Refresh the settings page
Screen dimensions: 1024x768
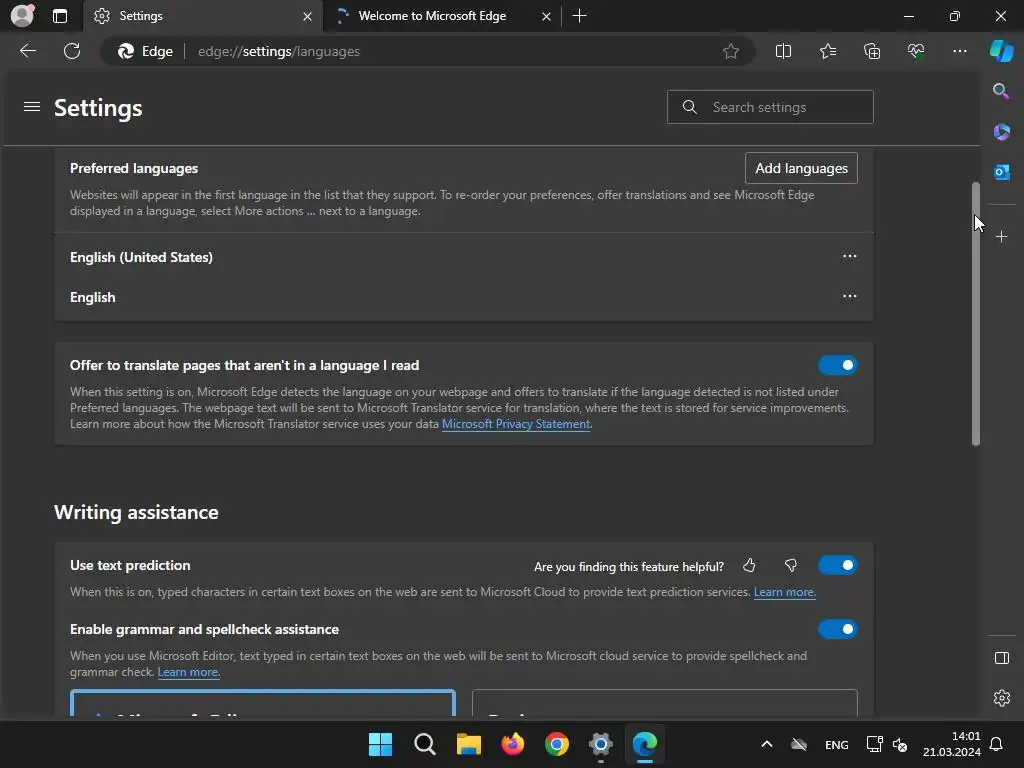pyautogui.click(x=72, y=51)
